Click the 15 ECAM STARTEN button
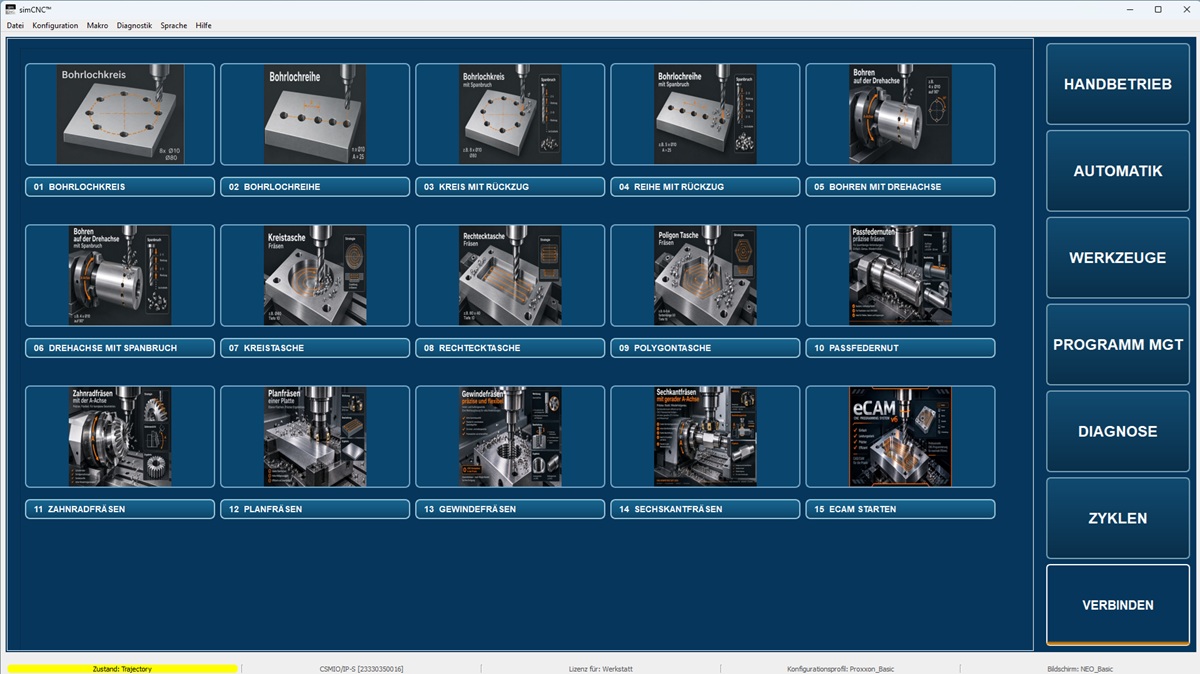This screenshot has width=1200, height=674. pyautogui.click(x=900, y=509)
